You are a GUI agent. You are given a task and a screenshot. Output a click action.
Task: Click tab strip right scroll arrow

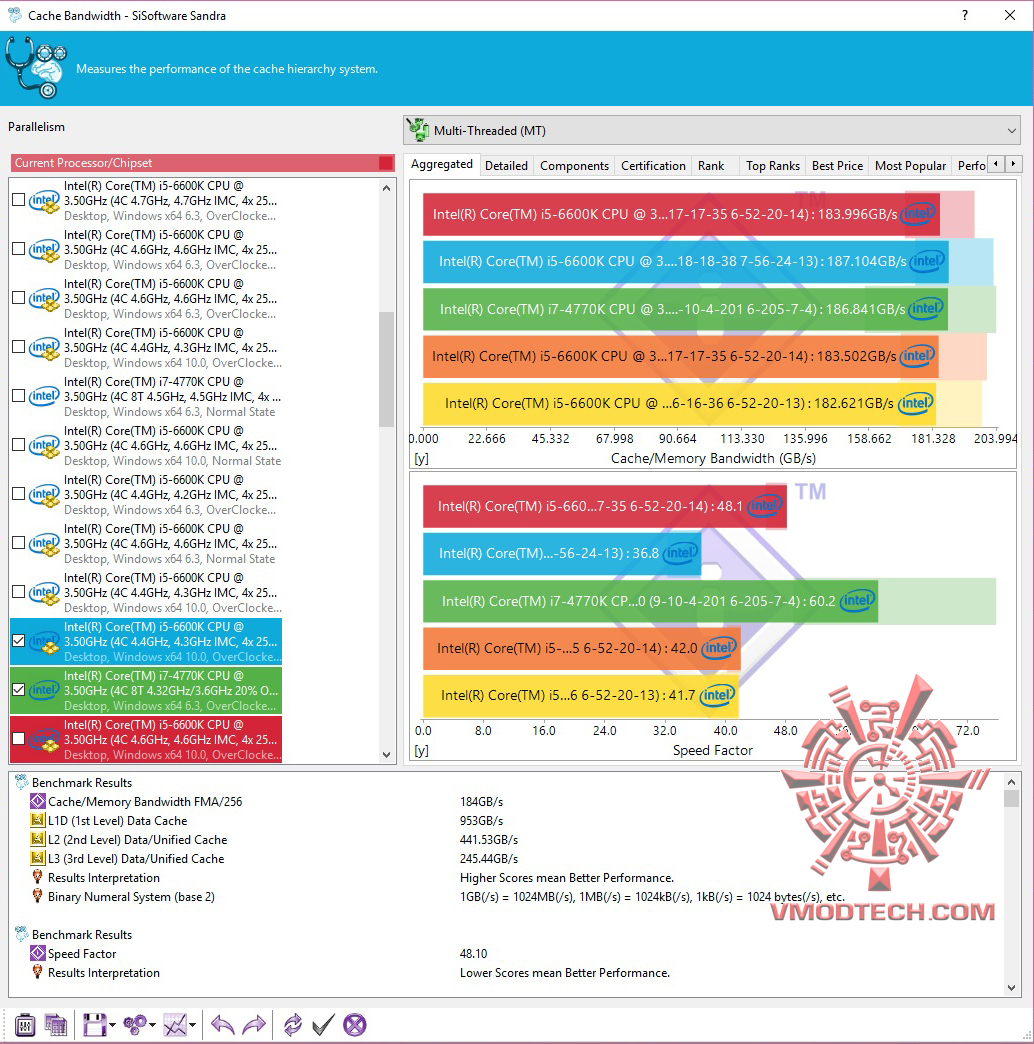(x=1013, y=164)
